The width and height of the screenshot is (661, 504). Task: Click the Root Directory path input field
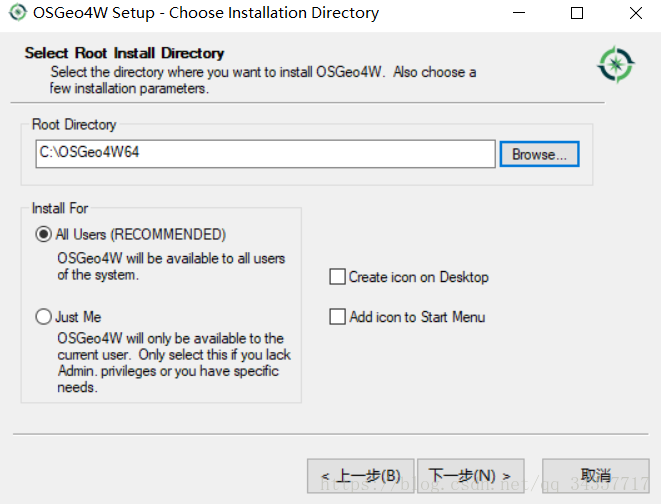coord(266,154)
